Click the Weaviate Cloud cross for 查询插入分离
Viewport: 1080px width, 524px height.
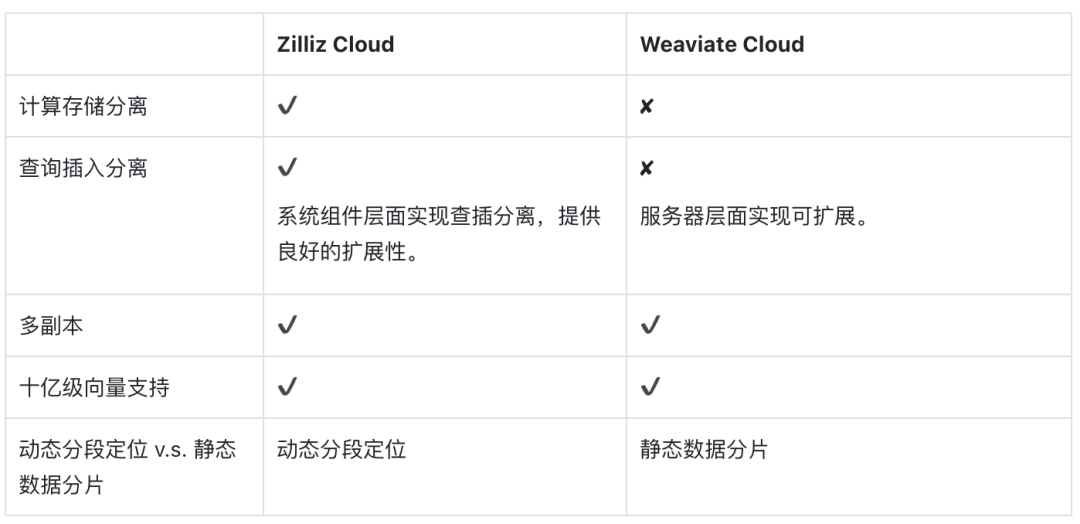tap(647, 168)
